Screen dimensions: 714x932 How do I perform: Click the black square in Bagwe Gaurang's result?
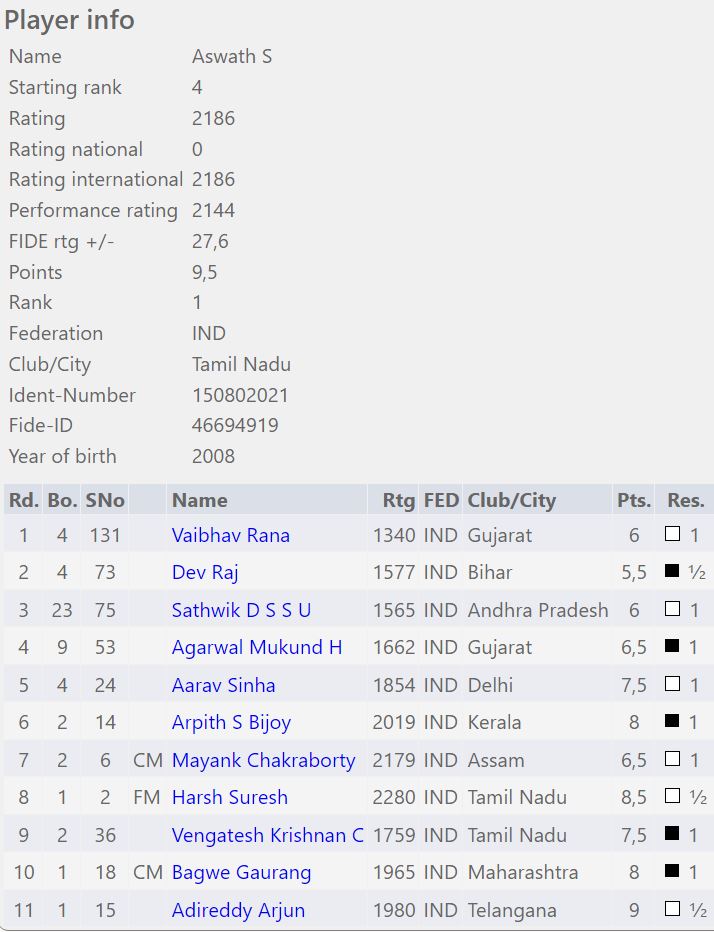coord(672,872)
